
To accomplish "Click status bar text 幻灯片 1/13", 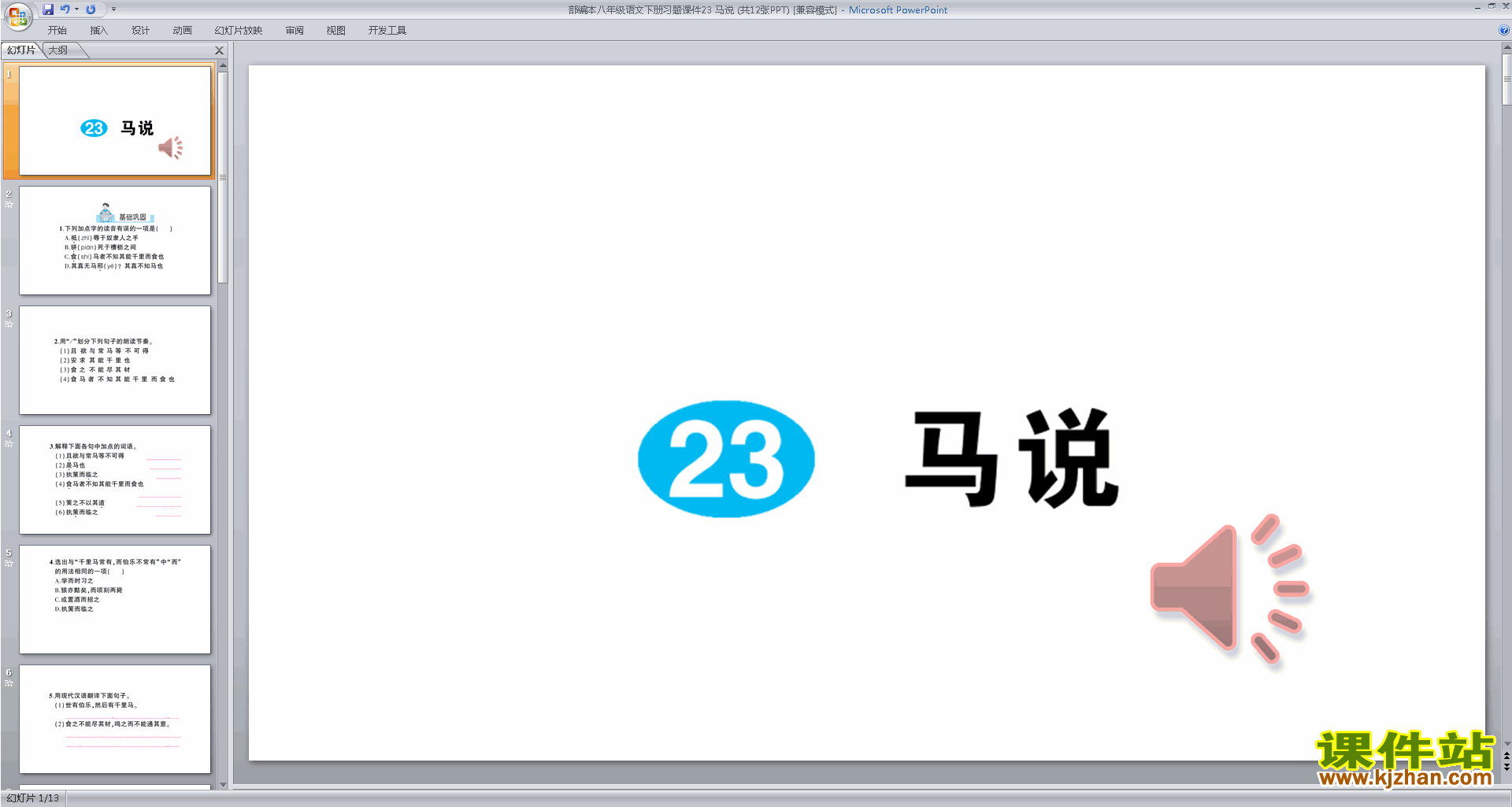I will 33,798.
